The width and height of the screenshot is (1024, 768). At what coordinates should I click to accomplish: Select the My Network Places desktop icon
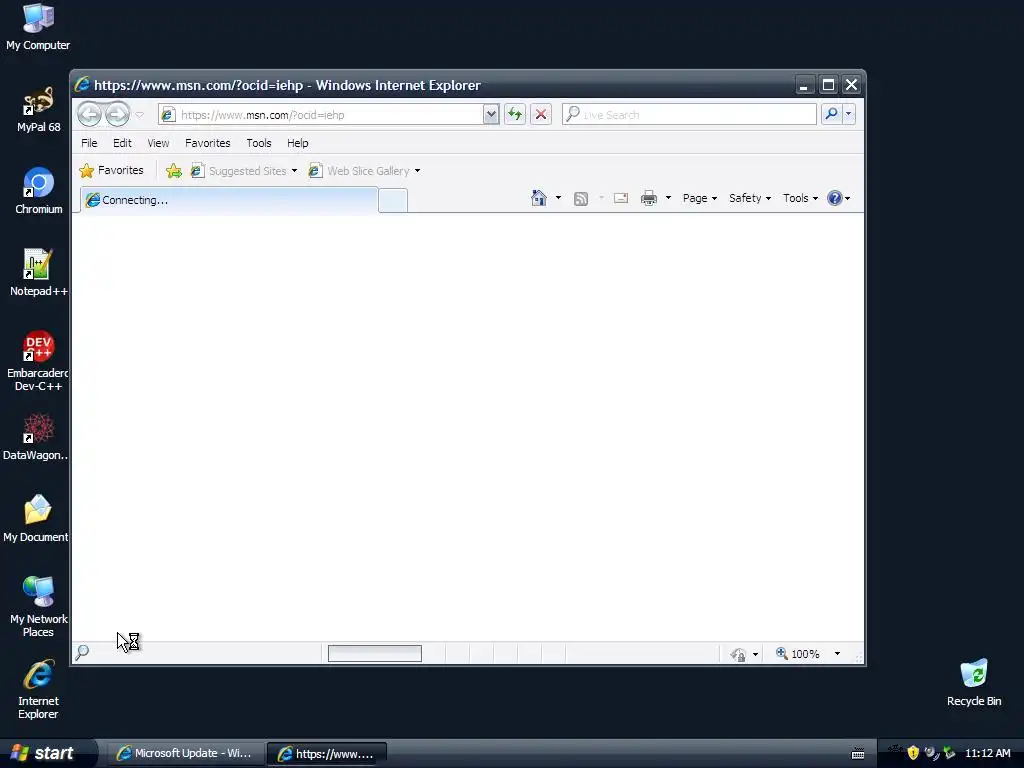click(39, 607)
